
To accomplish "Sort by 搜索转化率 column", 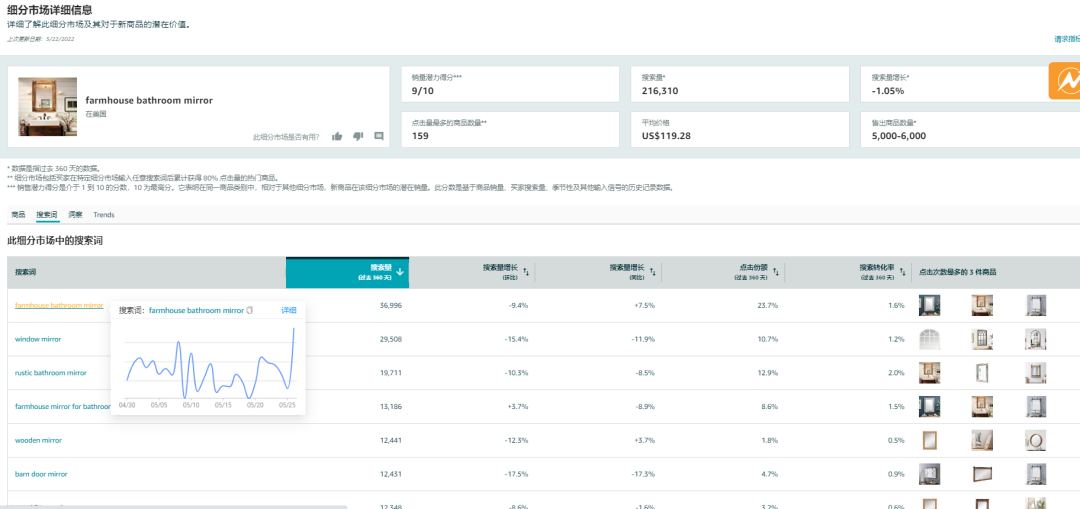I will click(x=903, y=271).
